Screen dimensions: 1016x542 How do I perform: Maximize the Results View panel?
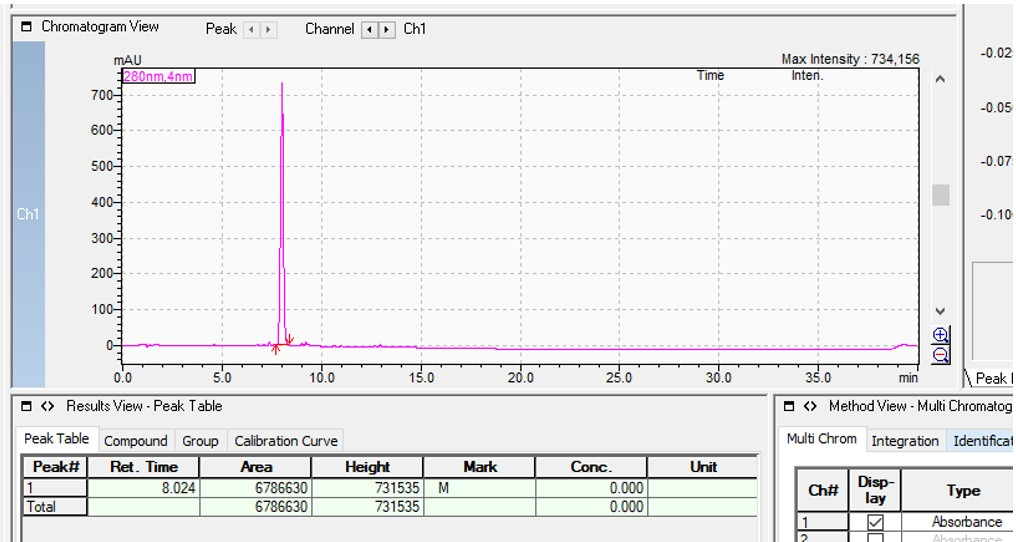[26, 406]
